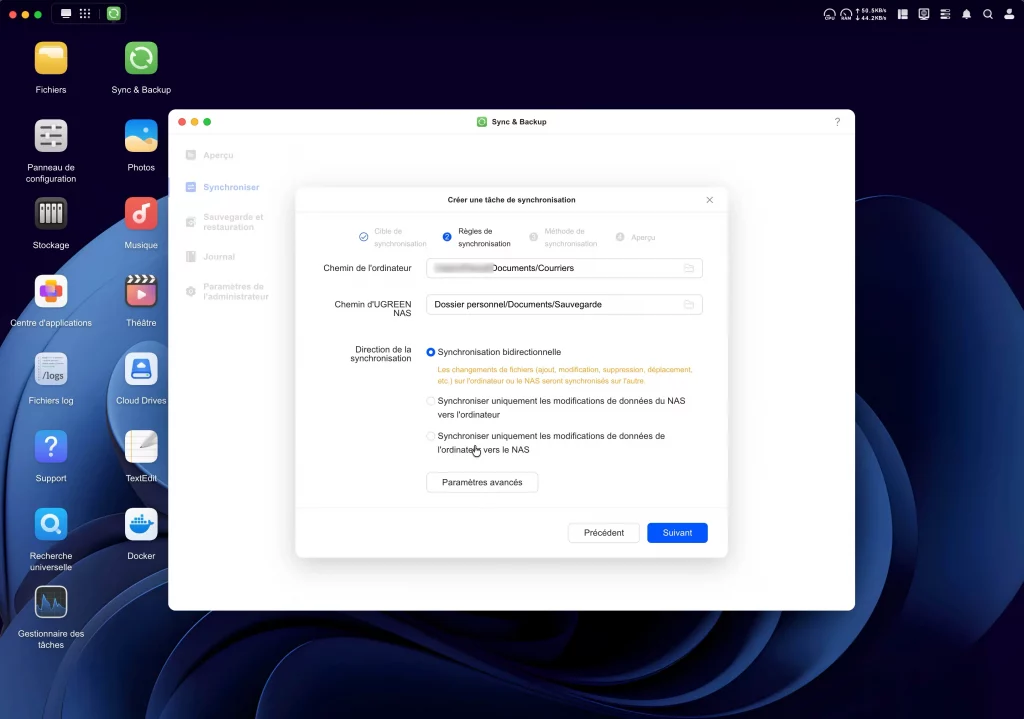Viewport: 1024px width, 719px height.
Task: Choose sync only from computer to NAS
Action: (431, 436)
